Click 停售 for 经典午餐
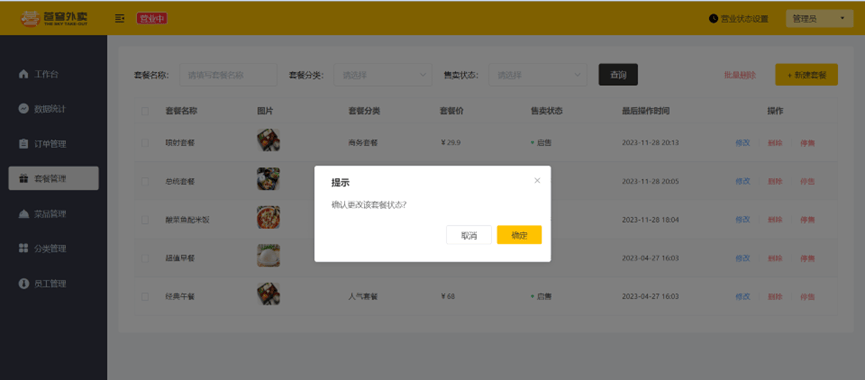The image size is (865, 380). click(x=808, y=296)
